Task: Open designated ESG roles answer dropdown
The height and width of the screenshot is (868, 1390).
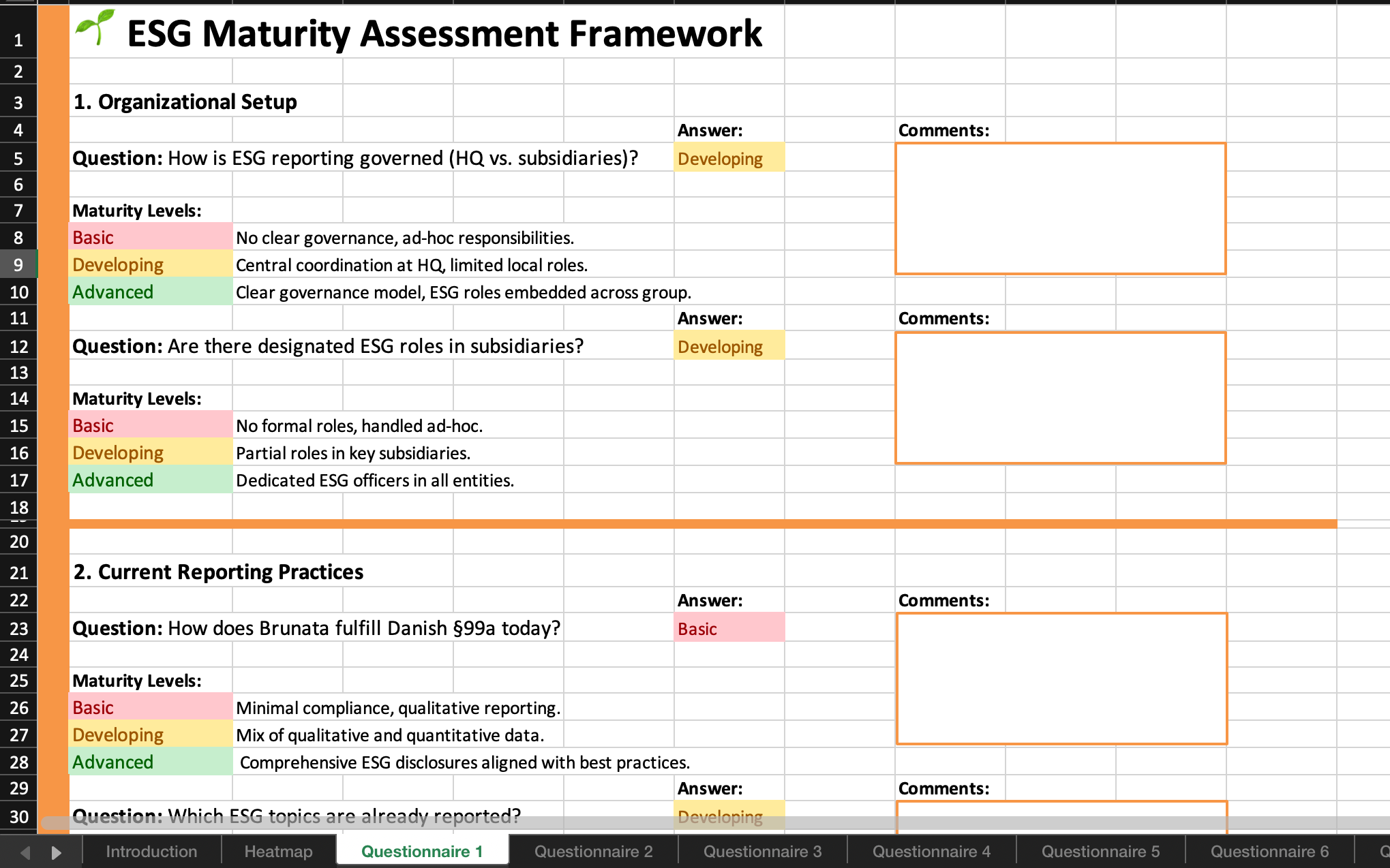Action: click(x=729, y=347)
